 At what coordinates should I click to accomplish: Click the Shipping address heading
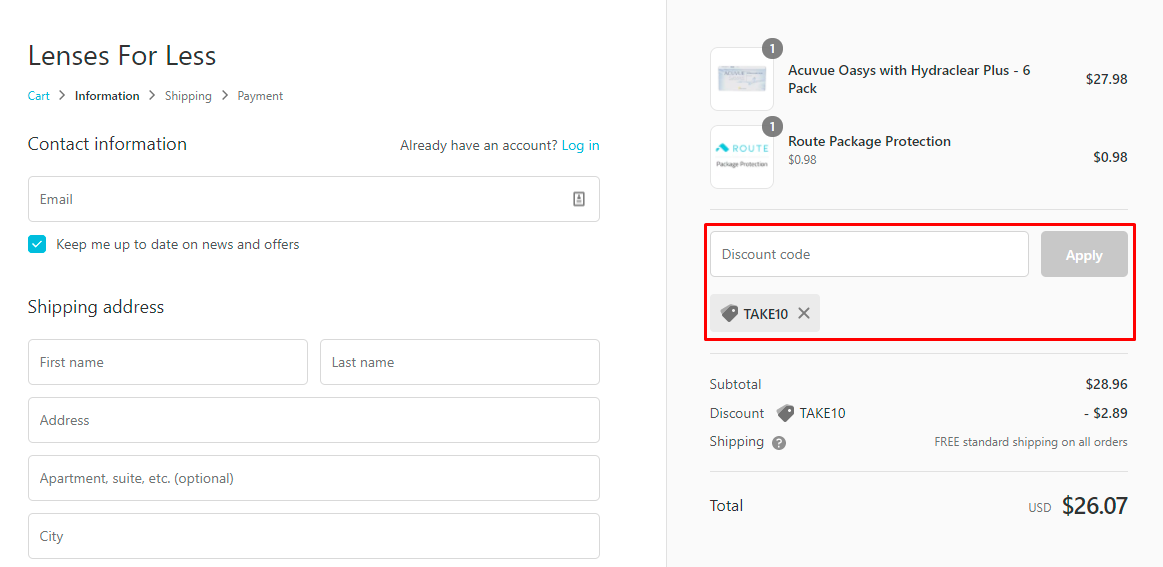click(96, 307)
